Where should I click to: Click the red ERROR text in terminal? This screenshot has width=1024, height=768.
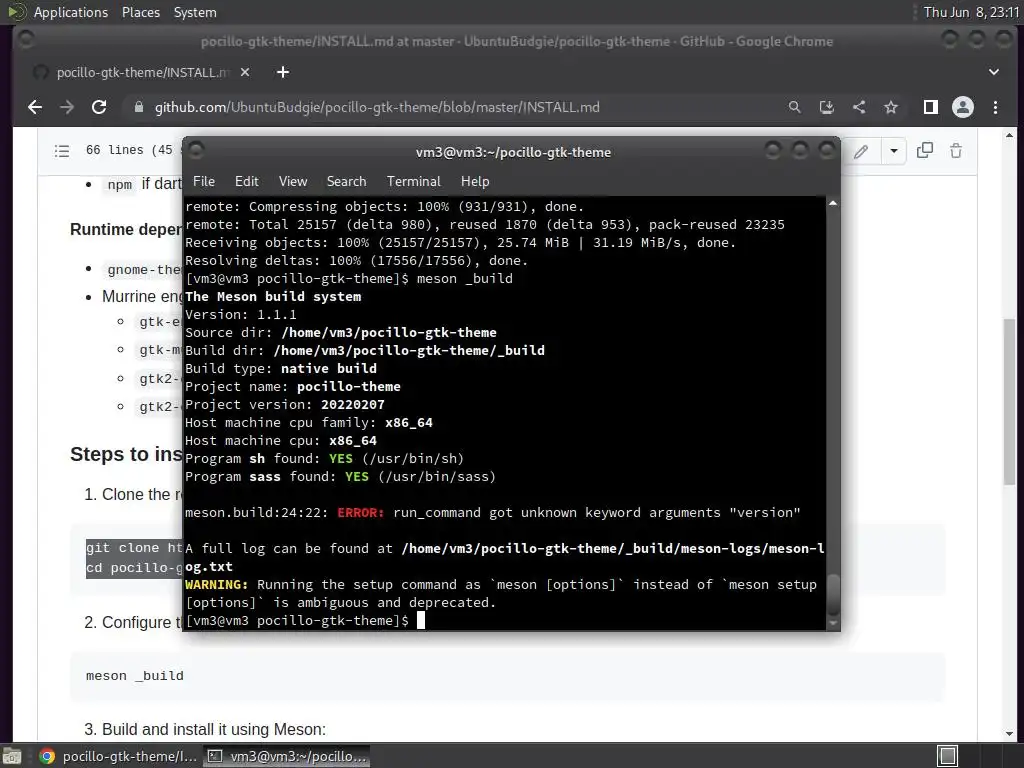360,513
